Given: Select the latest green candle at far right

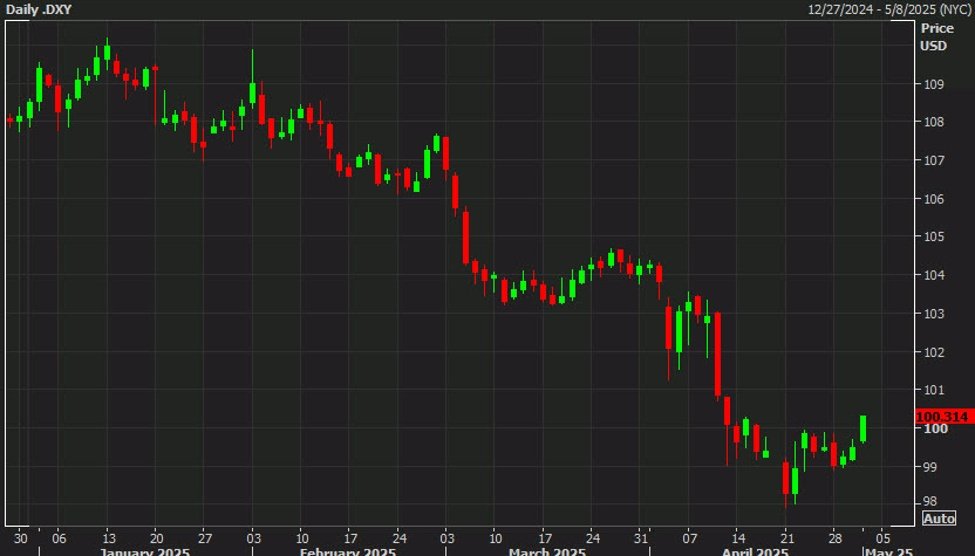Looking at the screenshot, I should tap(863, 428).
